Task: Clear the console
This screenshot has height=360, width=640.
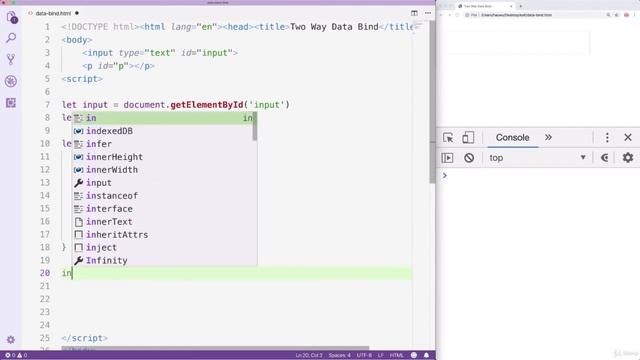Action: tap(469, 158)
